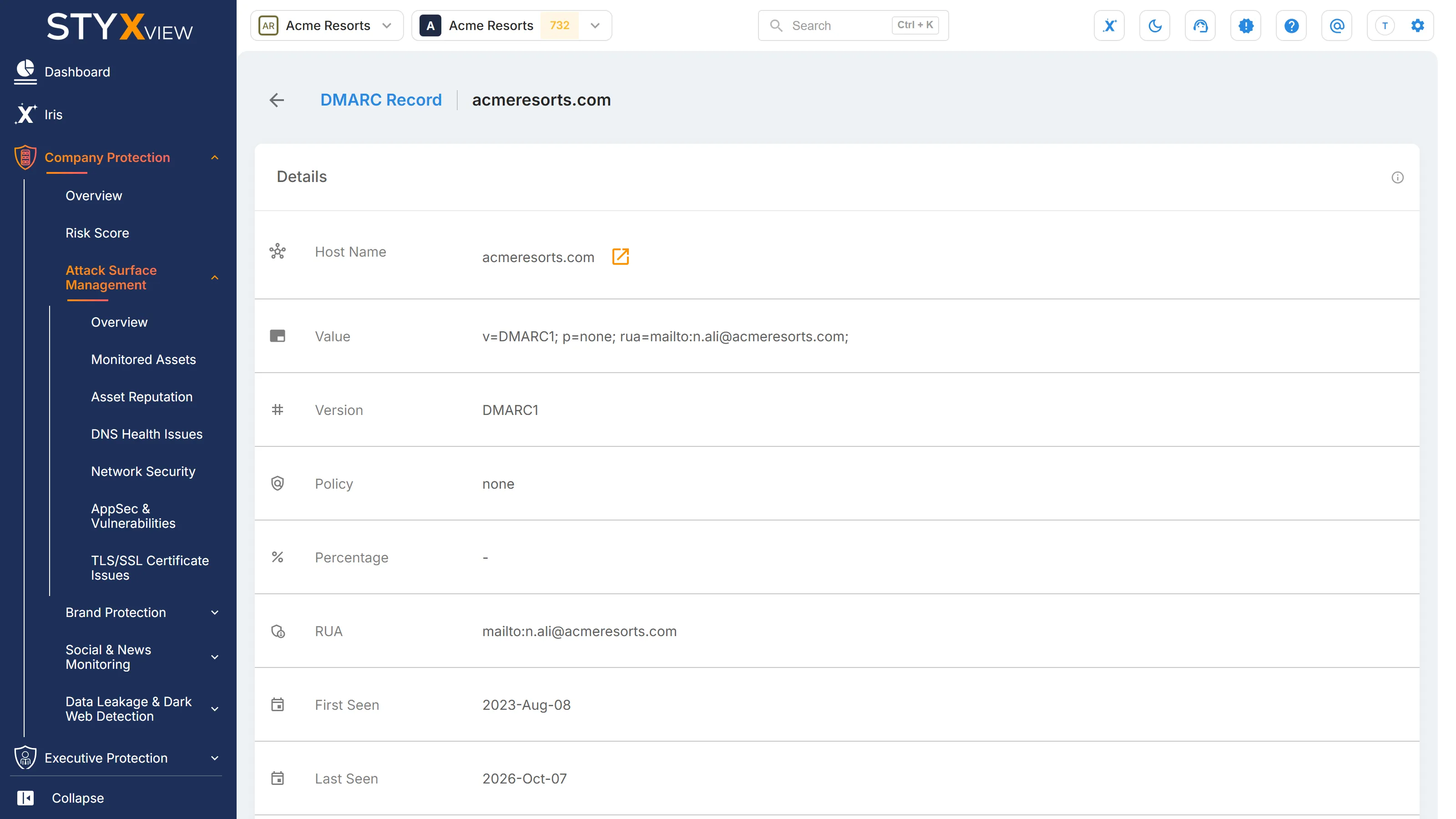Click the Search input field
The height and width of the screenshot is (819, 1456).
(x=853, y=25)
